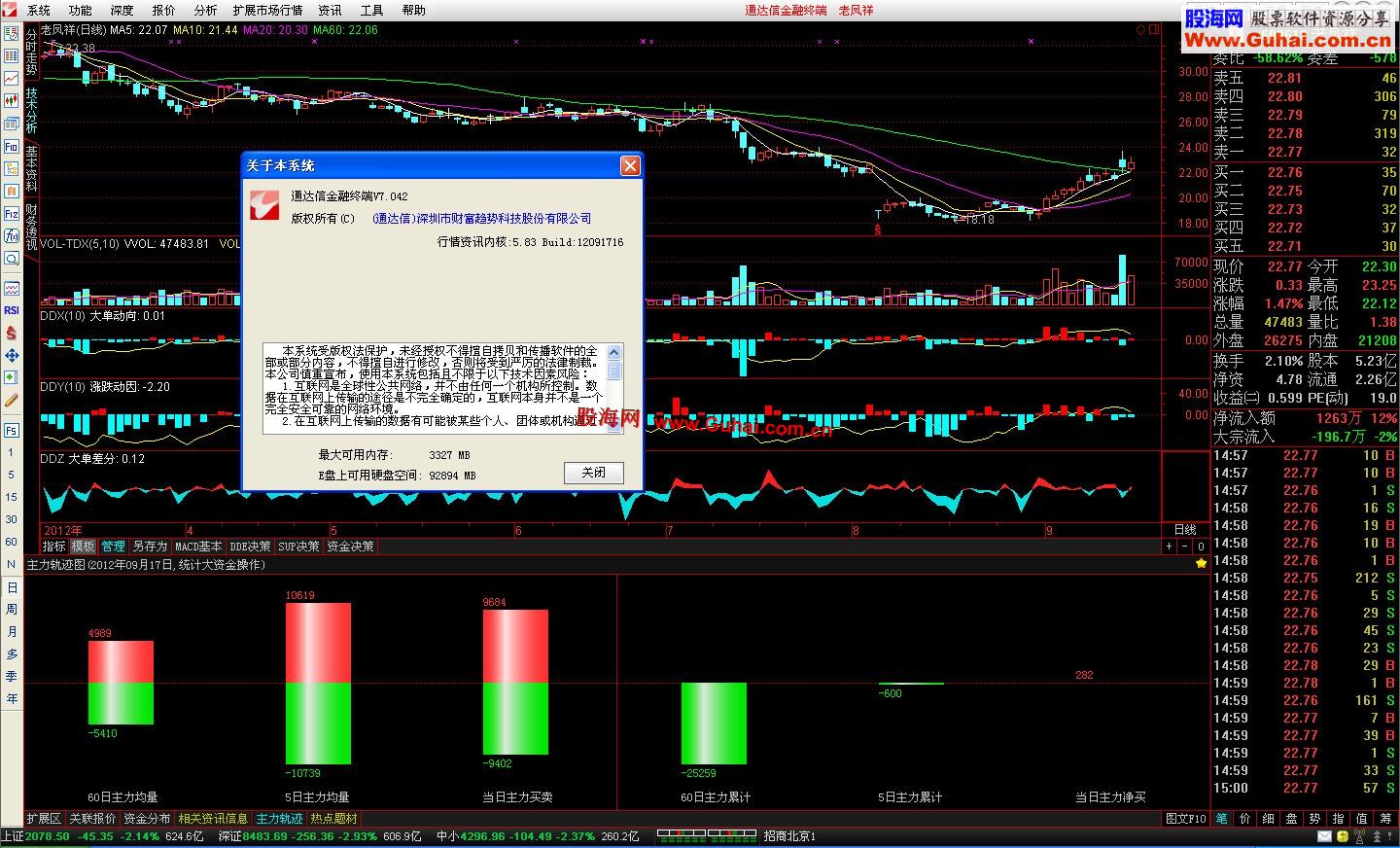
Task: Click the small diamond icon at chart top-right
Action: pos(1140,30)
